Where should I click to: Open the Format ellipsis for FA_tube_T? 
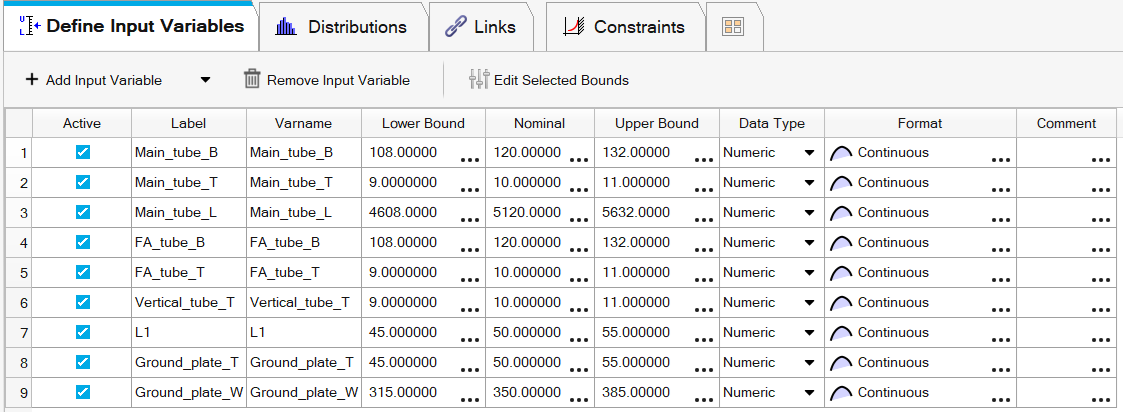pyautogui.click(x=1001, y=280)
